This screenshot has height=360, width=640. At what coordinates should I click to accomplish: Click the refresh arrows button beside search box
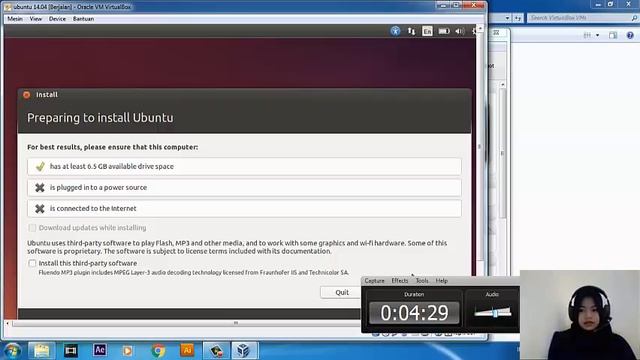click(x=518, y=18)
